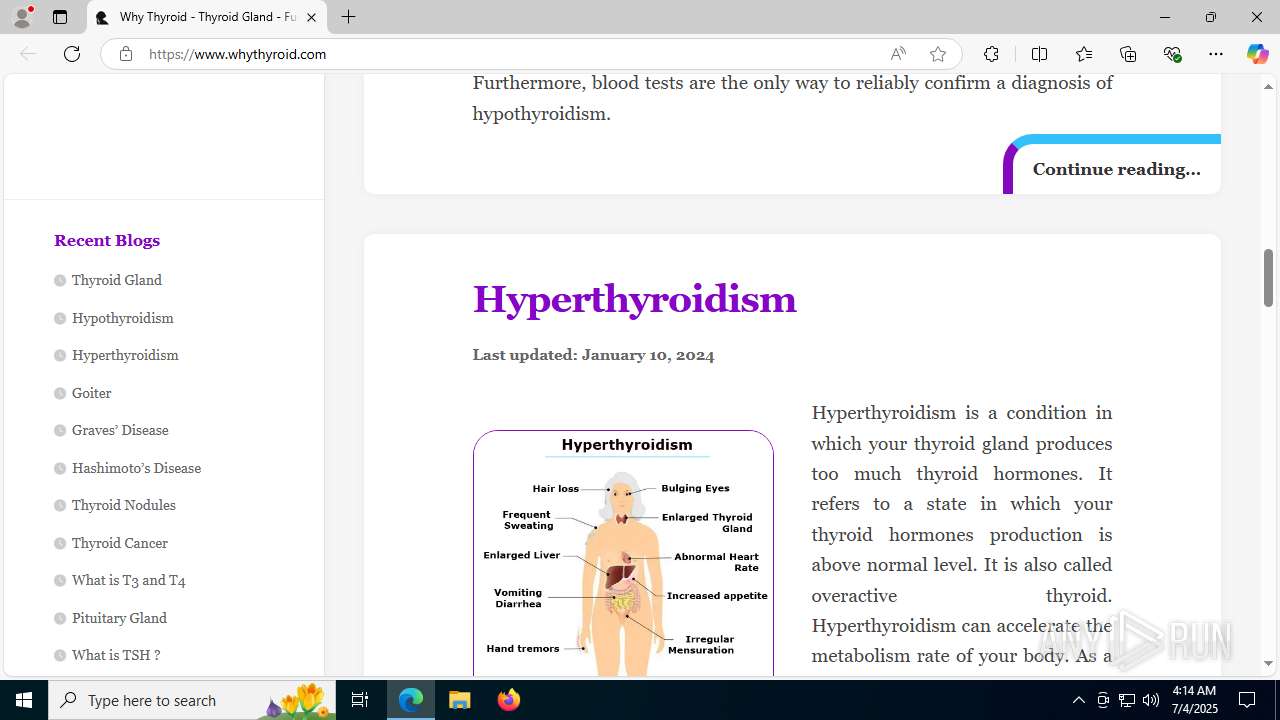Toggle Split screen view
Viewport: 1280px width, 720px height.
pos(1039,54)
